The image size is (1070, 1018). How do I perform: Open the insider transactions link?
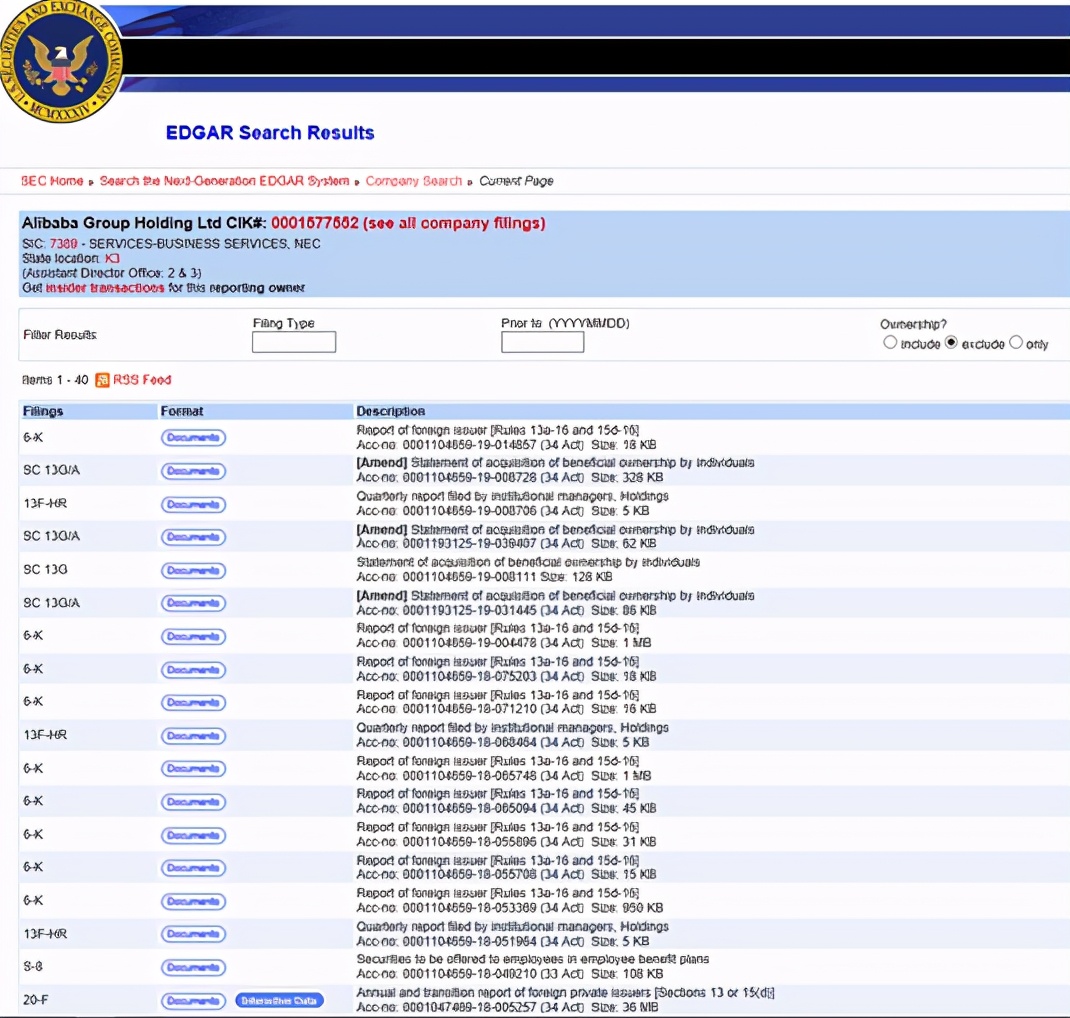pyautogui.click(x=105, y=288)
